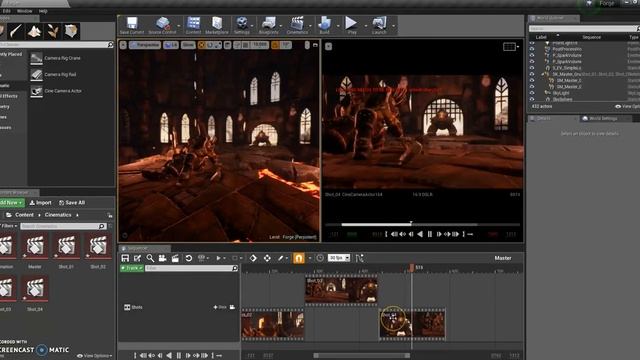Viewport: 640px width, 360px height.
Task: Click Save All button
Action: (x=72, y=202)
